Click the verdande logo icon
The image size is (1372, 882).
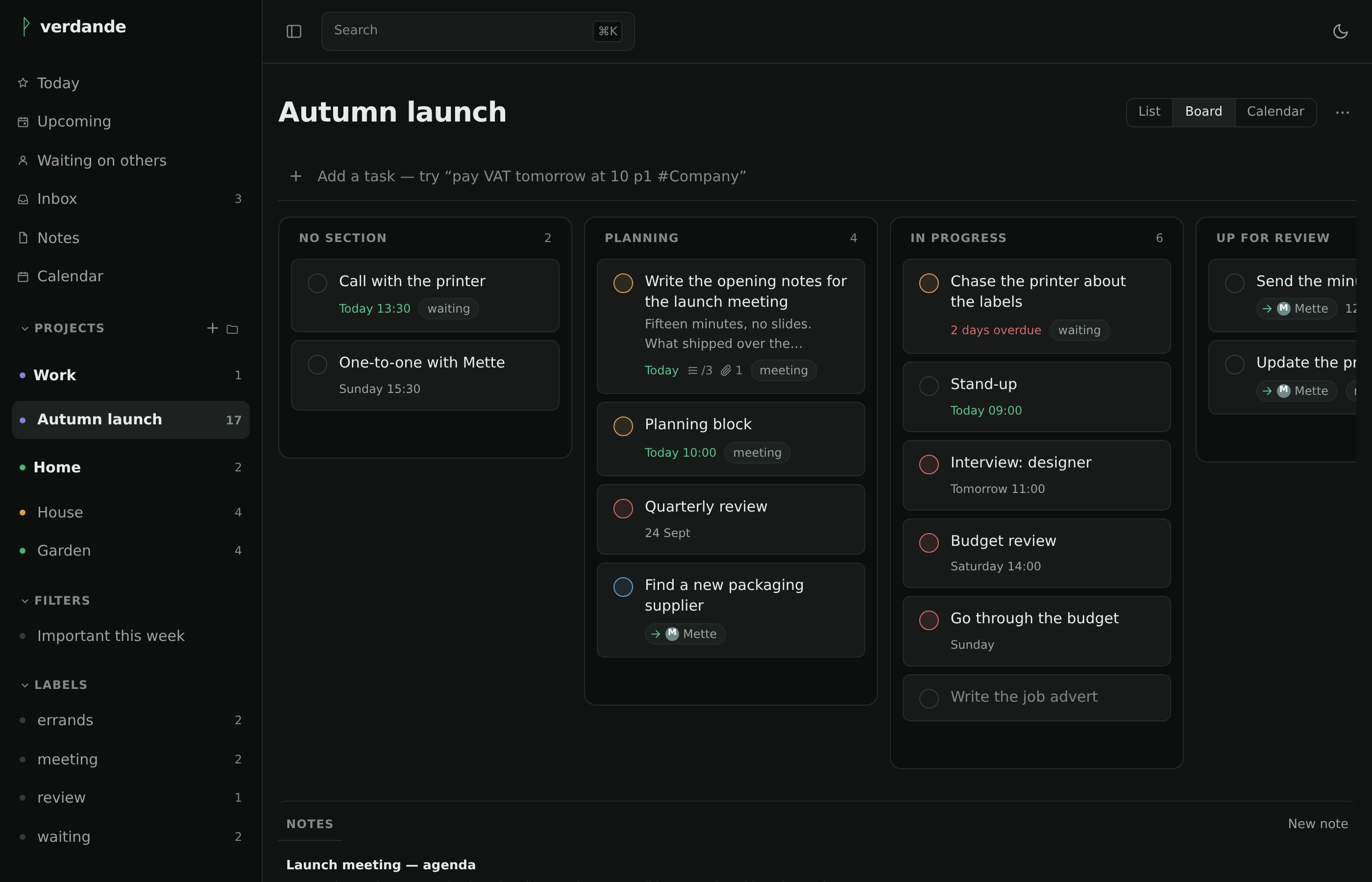pos(25,26)
